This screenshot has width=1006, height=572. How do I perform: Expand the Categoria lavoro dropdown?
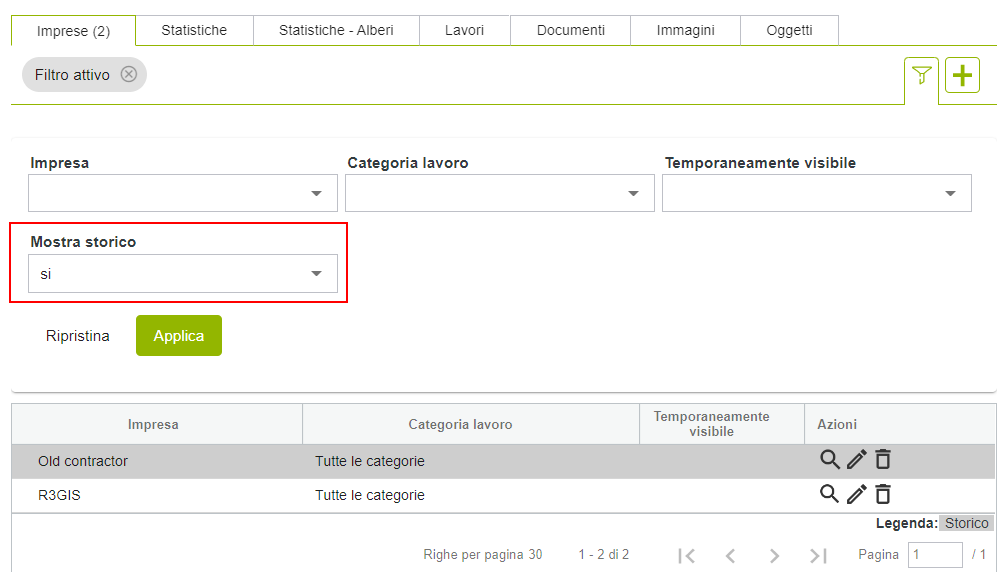(499, 193)
